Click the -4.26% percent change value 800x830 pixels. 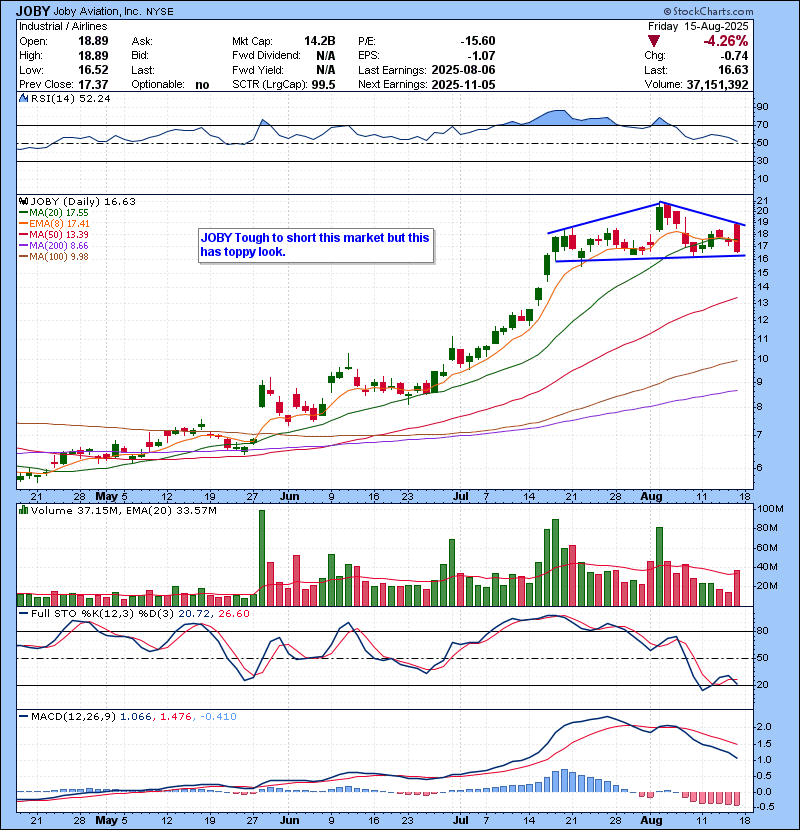[725, 41]
